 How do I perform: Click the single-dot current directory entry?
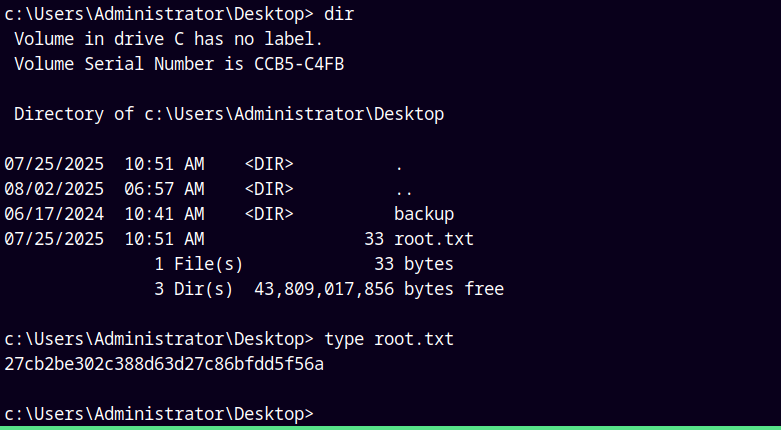pyautogui.click(x=399, y=166)
